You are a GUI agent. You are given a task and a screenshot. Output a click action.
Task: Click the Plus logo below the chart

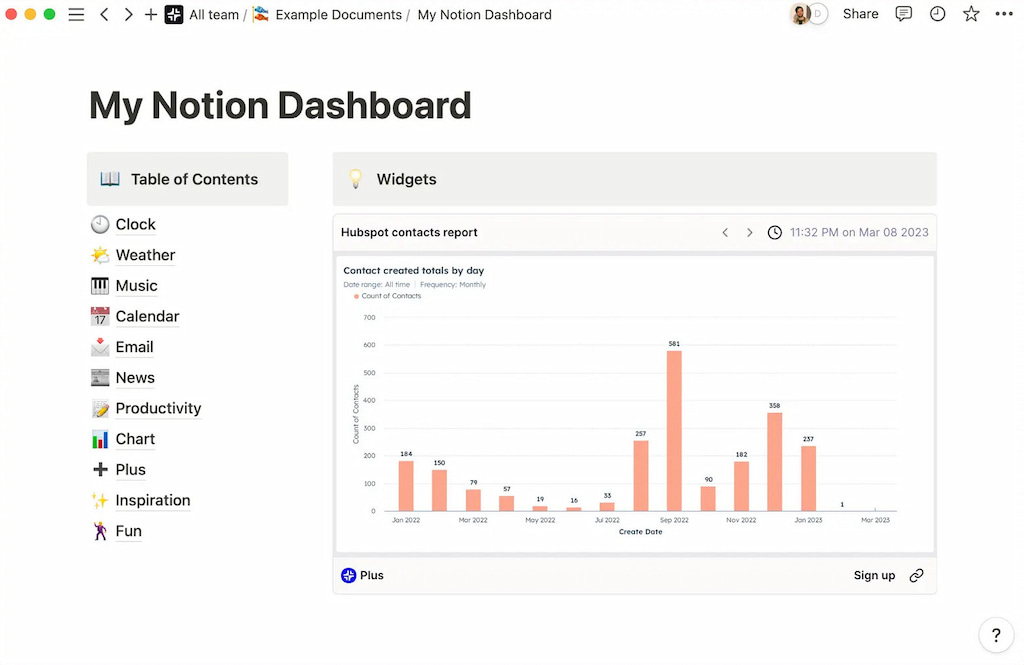click(x=348, y=575)
